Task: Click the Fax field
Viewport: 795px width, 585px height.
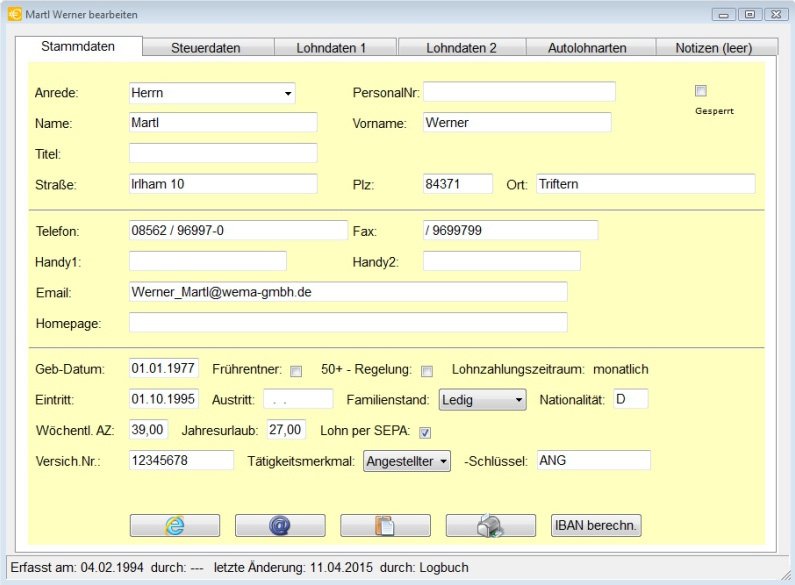Action: (x=511, y=231)
